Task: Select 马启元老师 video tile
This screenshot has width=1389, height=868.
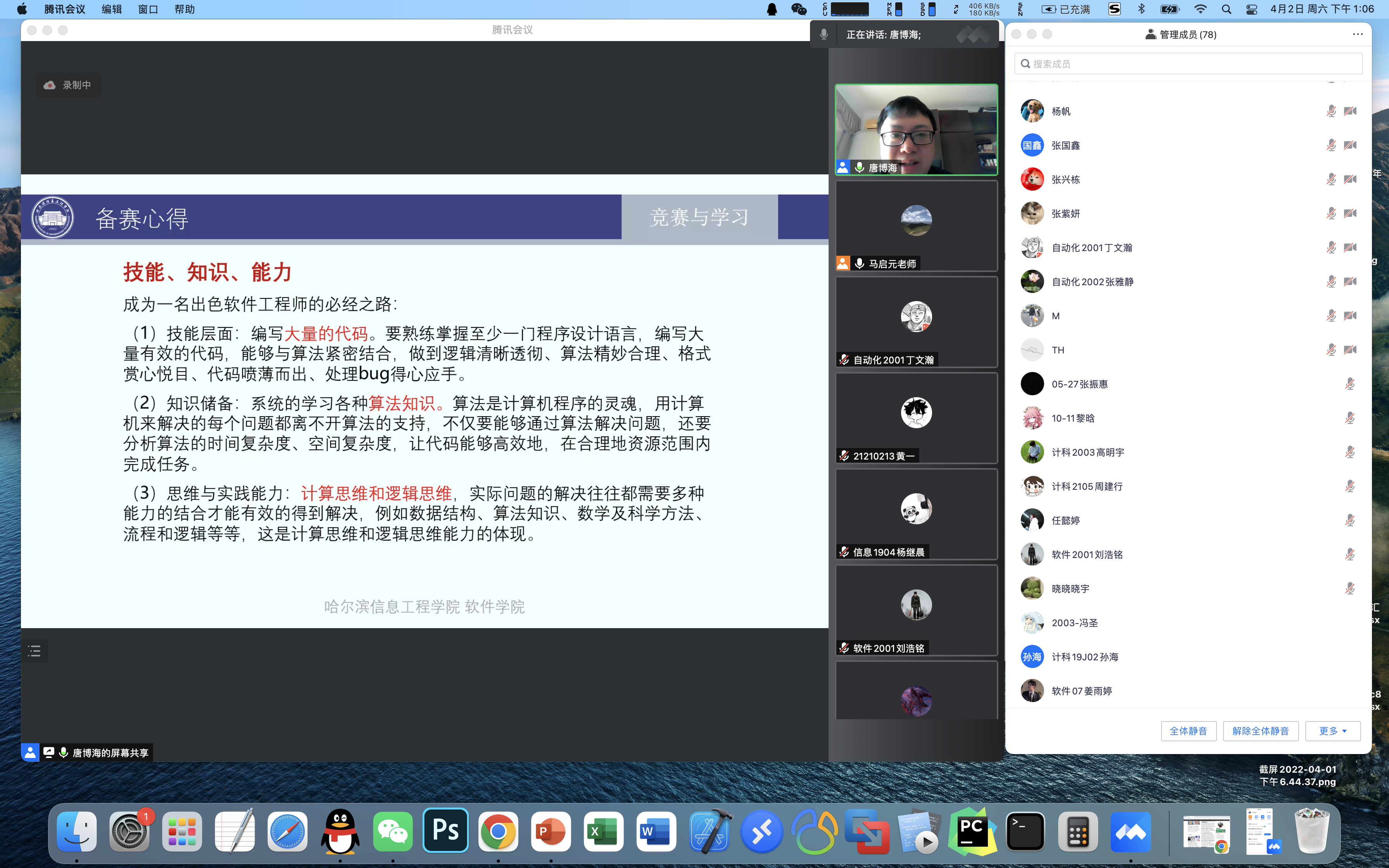Action: pyautogui.click(x=917, y=226)
